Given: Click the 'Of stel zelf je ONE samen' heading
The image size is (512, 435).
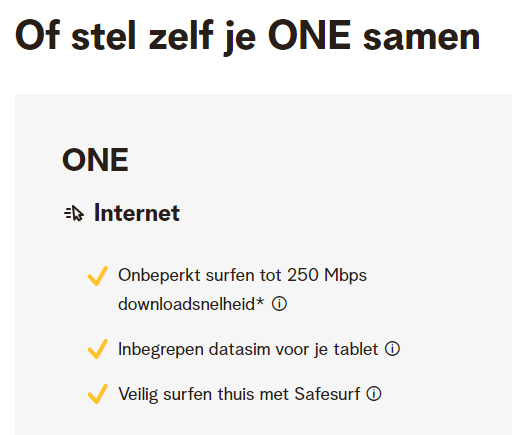Looking at the screenshot, I should 247,36.
